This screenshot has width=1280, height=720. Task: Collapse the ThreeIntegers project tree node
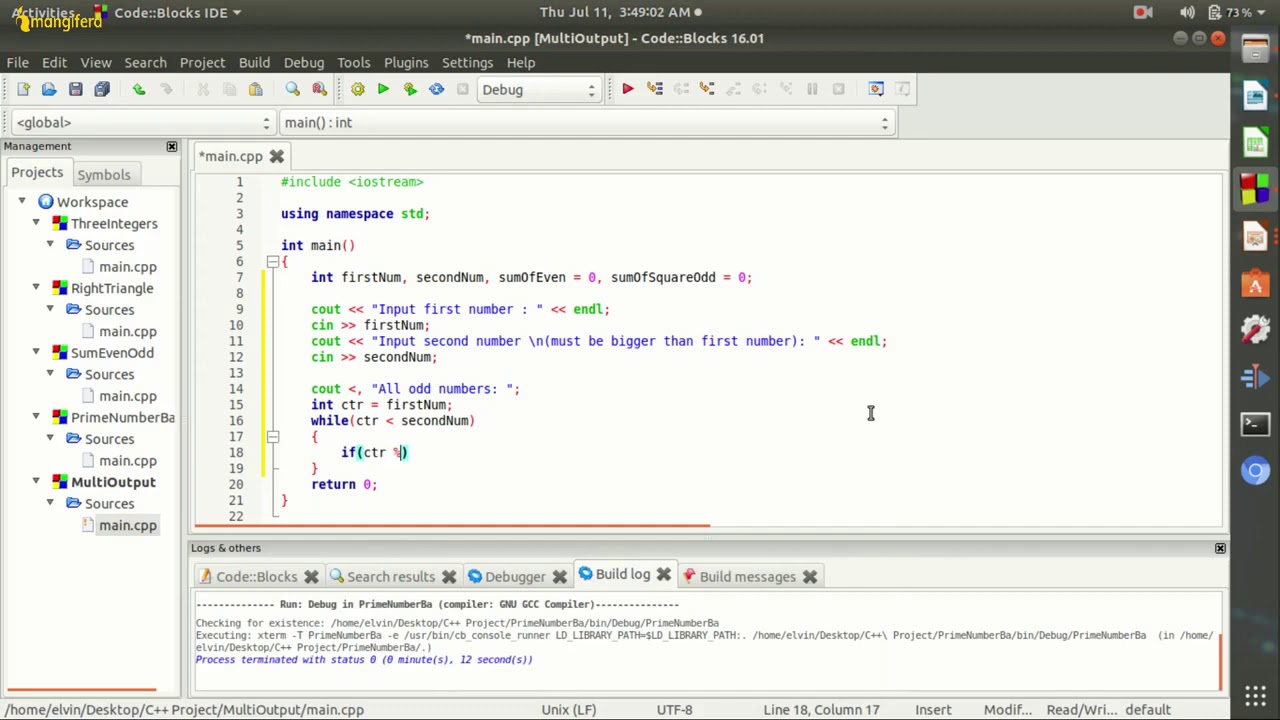coord(36,223)
